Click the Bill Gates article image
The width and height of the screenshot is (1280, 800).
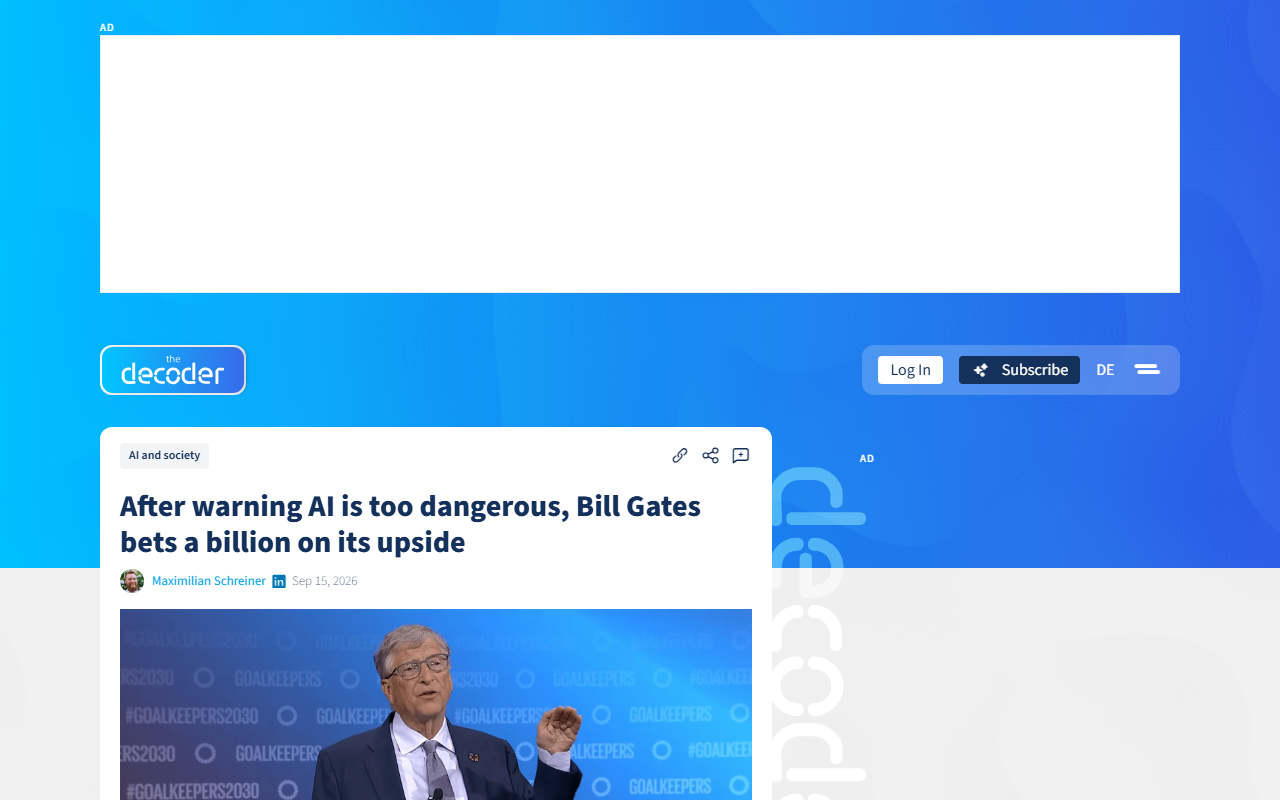coord(436,704)
